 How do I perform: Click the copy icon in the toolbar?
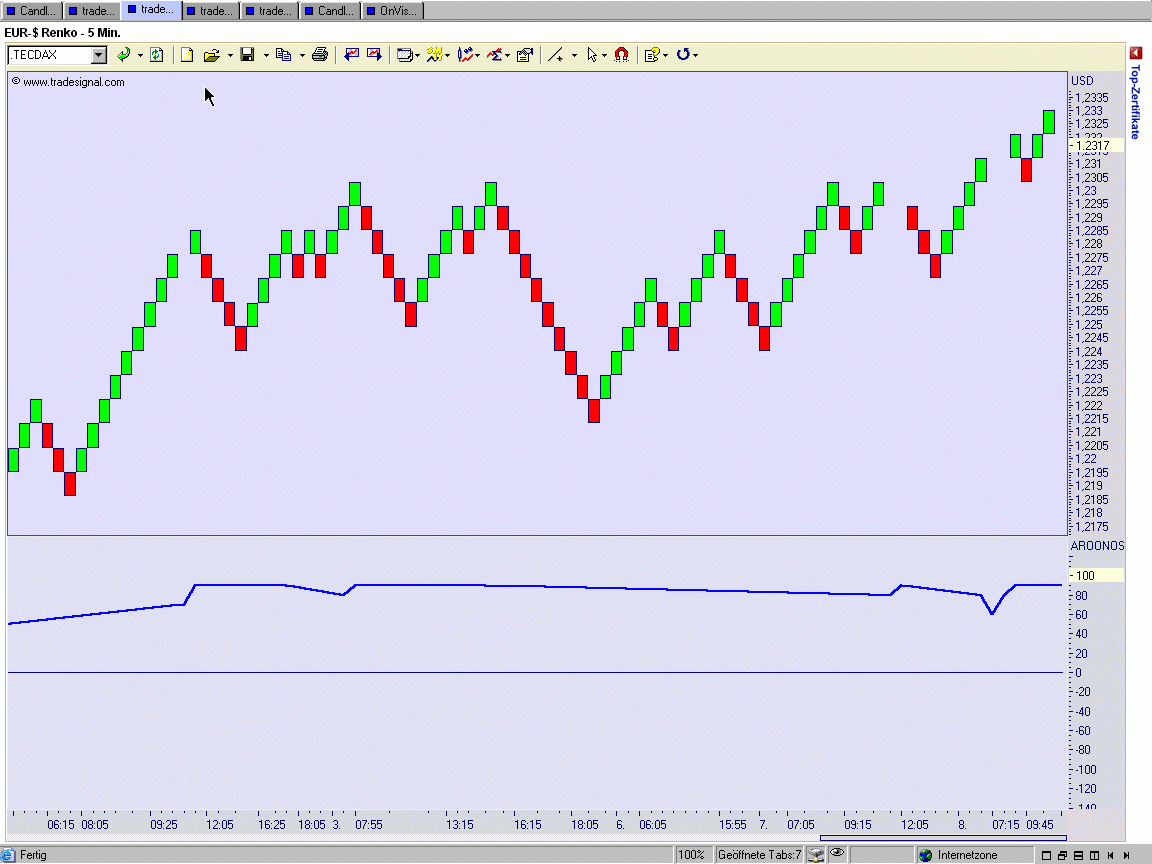click(x=283, y=55)
